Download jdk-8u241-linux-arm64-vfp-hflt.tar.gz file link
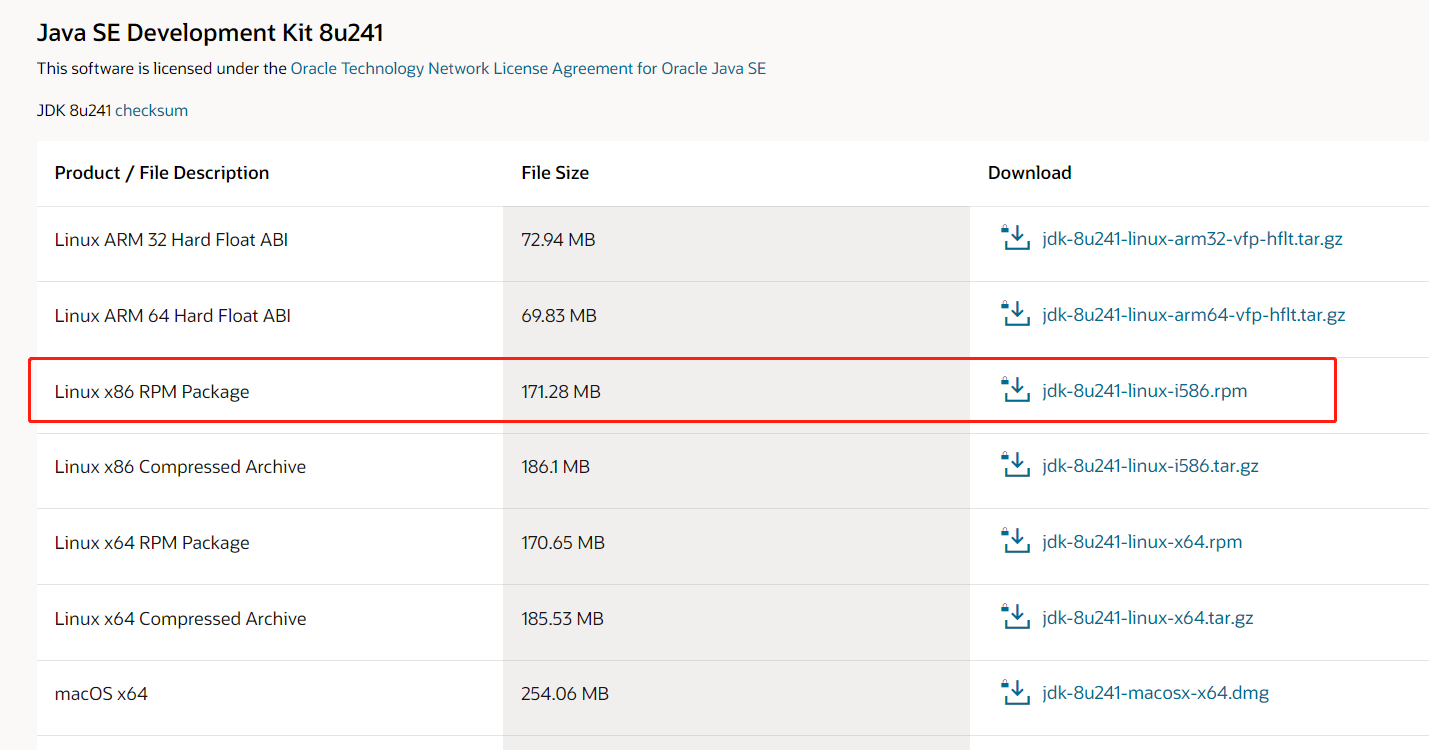 (x=1194, y=315)
